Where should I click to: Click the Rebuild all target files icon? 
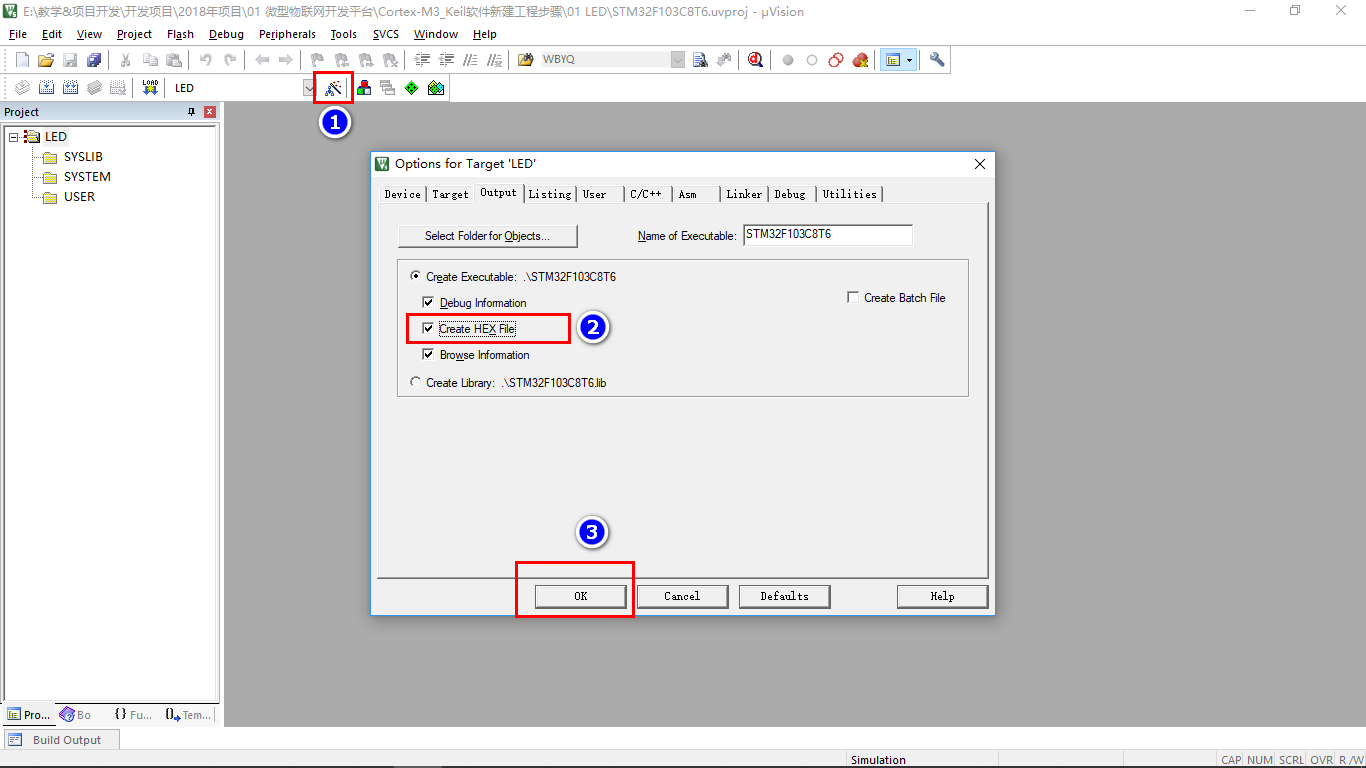[x=70, y=88]
